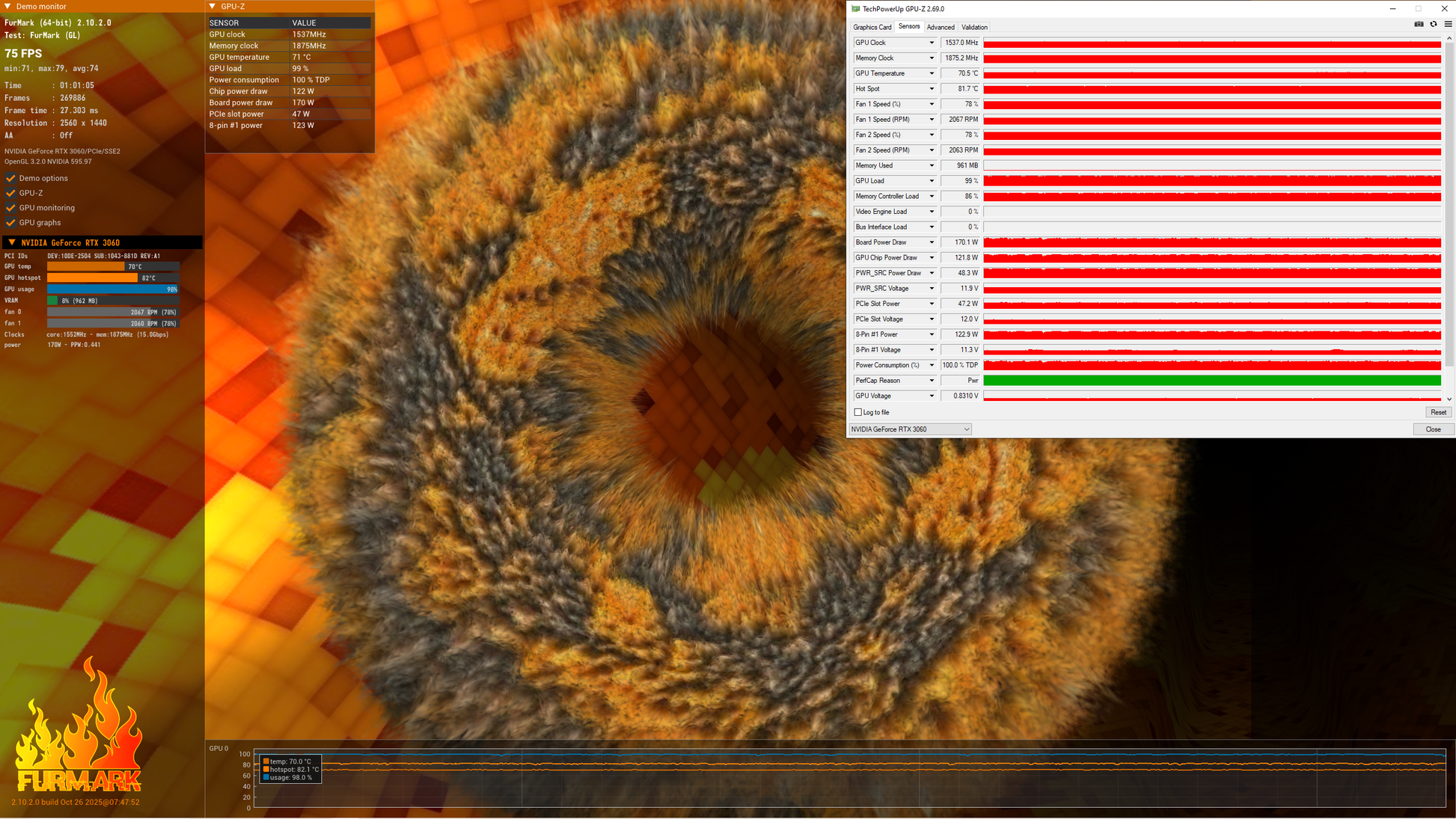The image size is (1456, 819).
Task: Collapse the Demo monitor panel triangle
Action: point(7,7)
